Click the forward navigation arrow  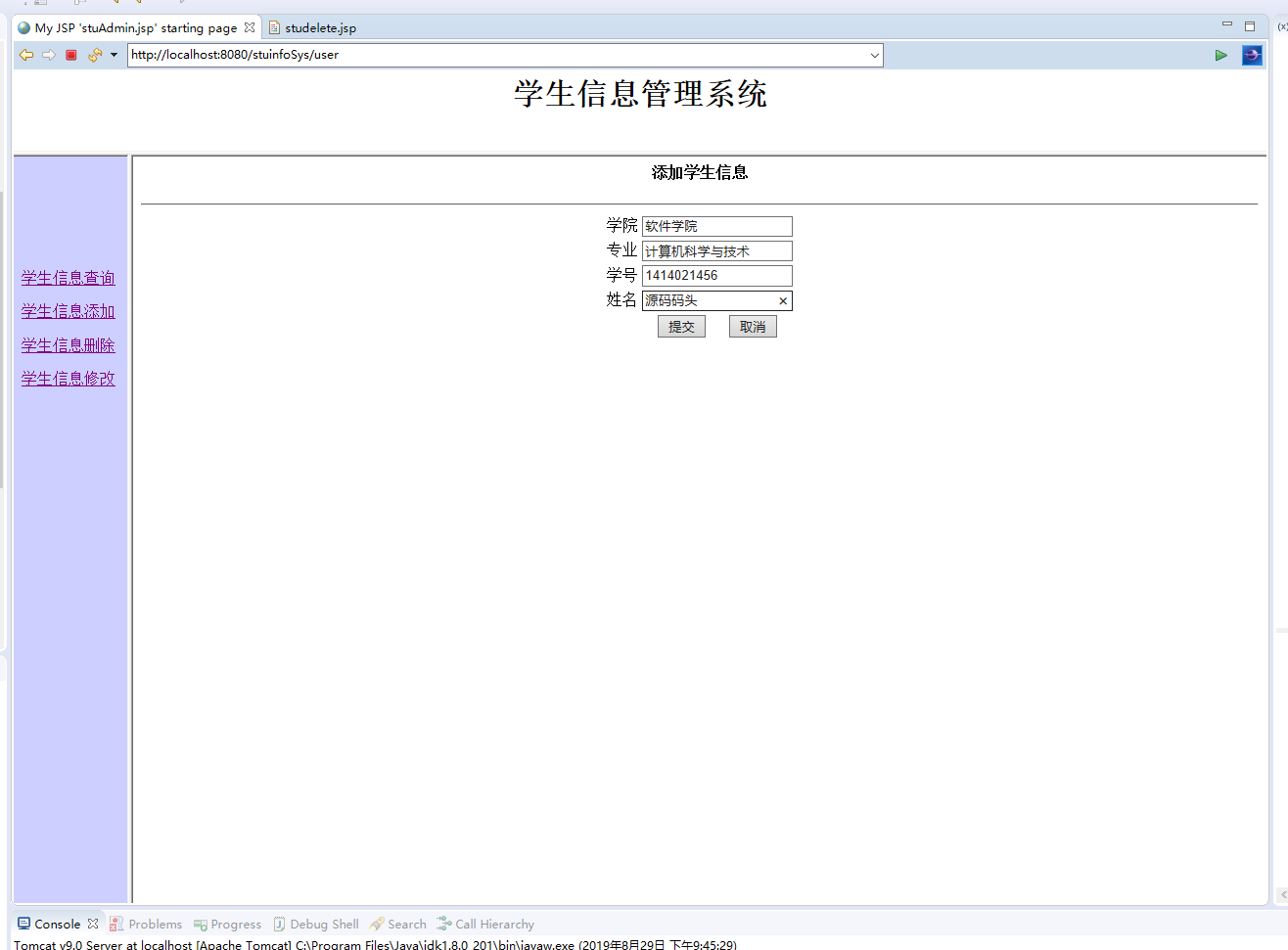tap(49, 55)
